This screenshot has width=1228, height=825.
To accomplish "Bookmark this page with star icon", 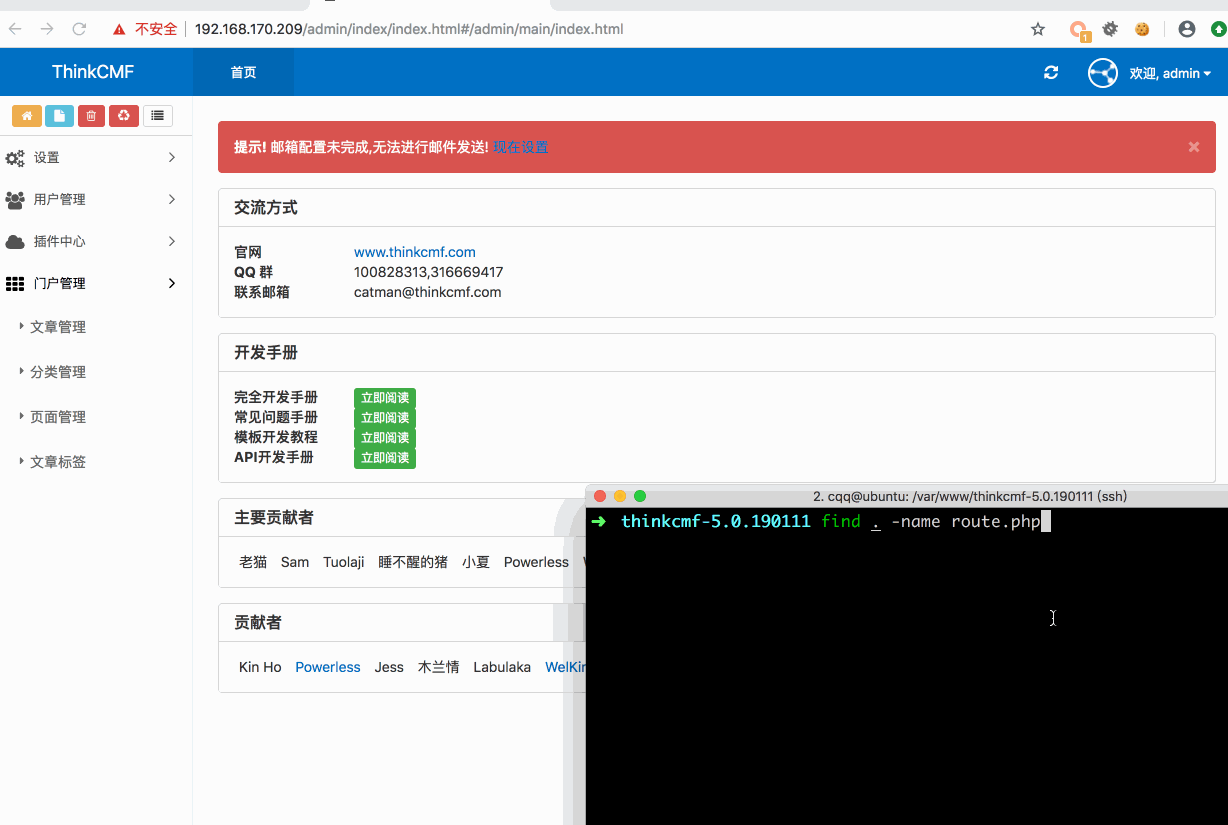I will point(1038,29).
